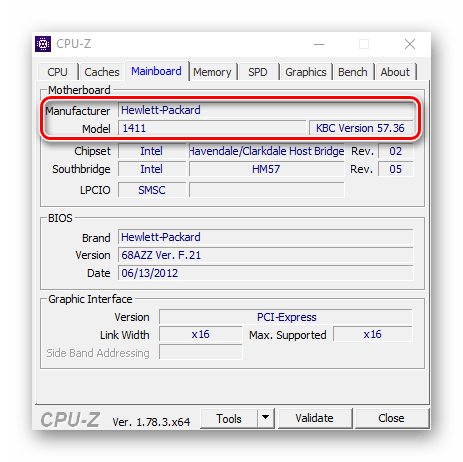Minimize the CPU-Z window
This screenshot has width=463, height=462.
pos(319,44)
